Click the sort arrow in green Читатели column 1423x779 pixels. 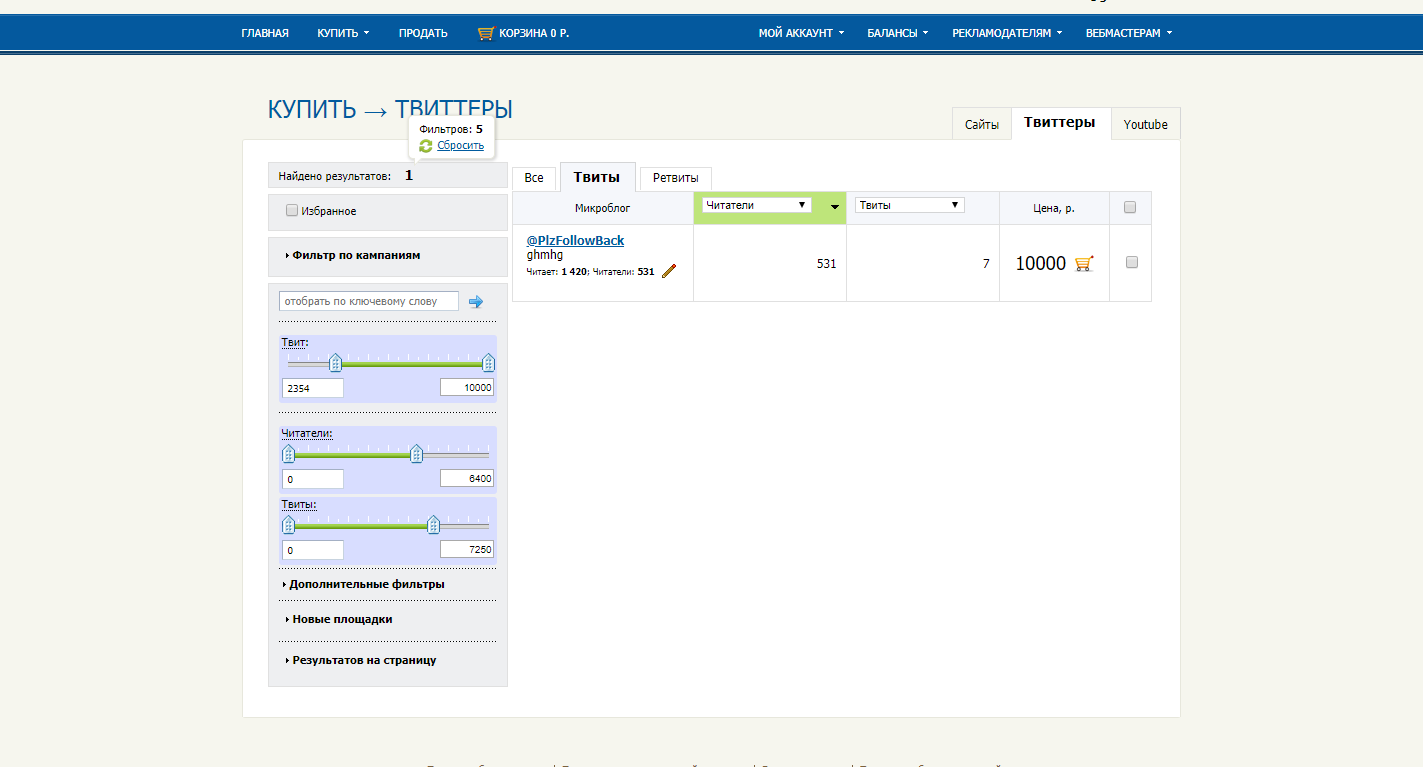(834, 208)
